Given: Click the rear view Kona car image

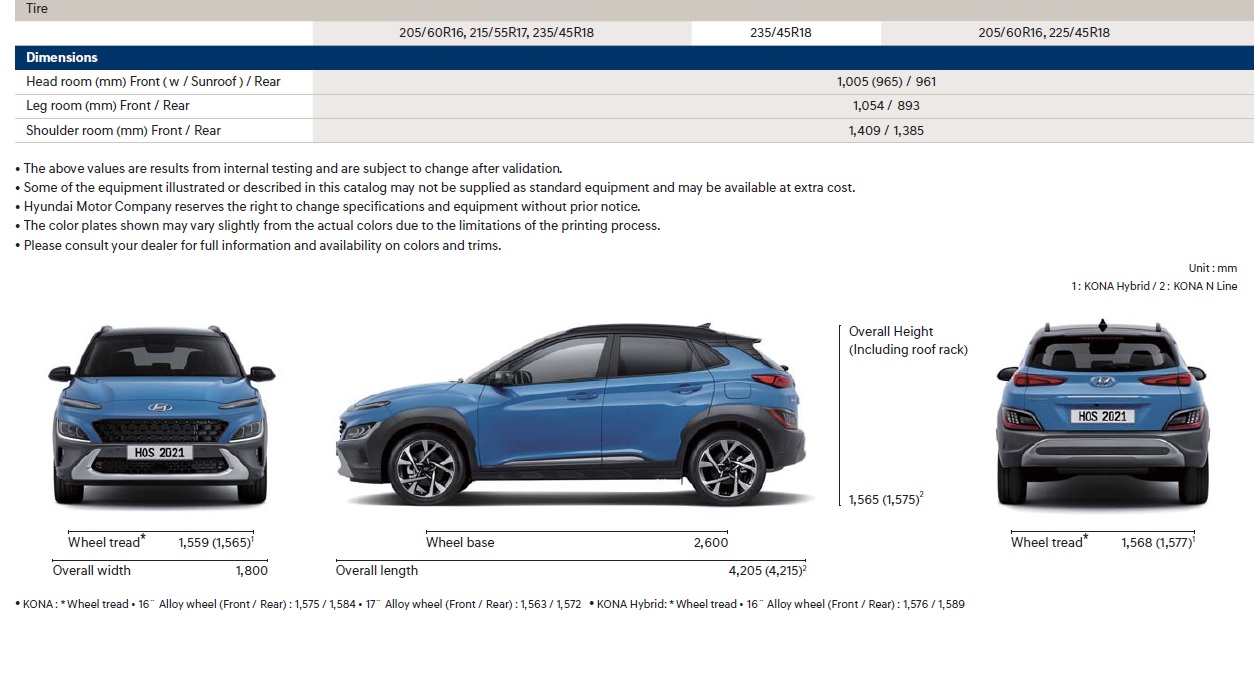Looking at the screenshot, I should click(1103, 412).
